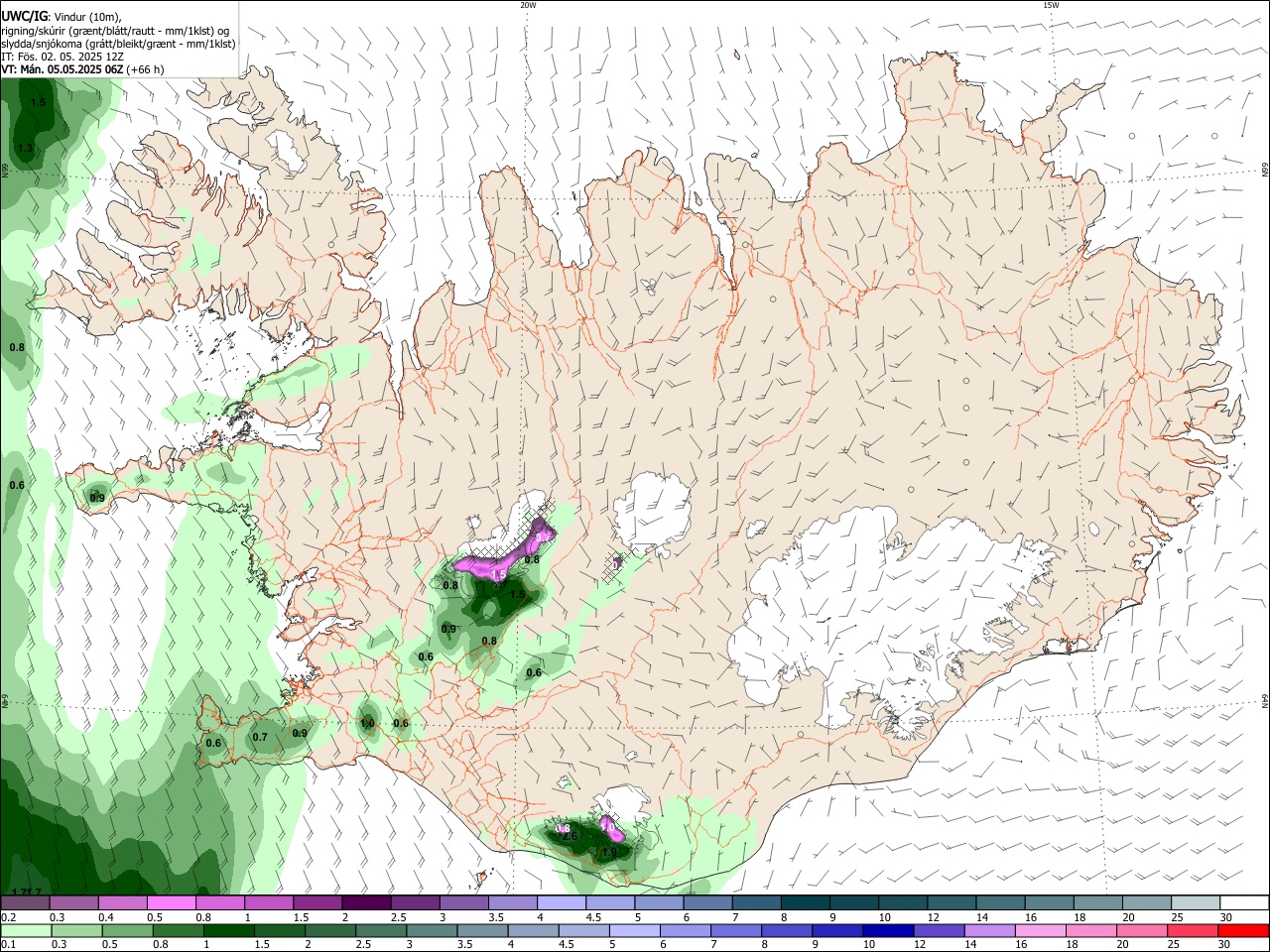Click the 'UWC/IG: Vindur (10m)' title line

tap(62, 17)
